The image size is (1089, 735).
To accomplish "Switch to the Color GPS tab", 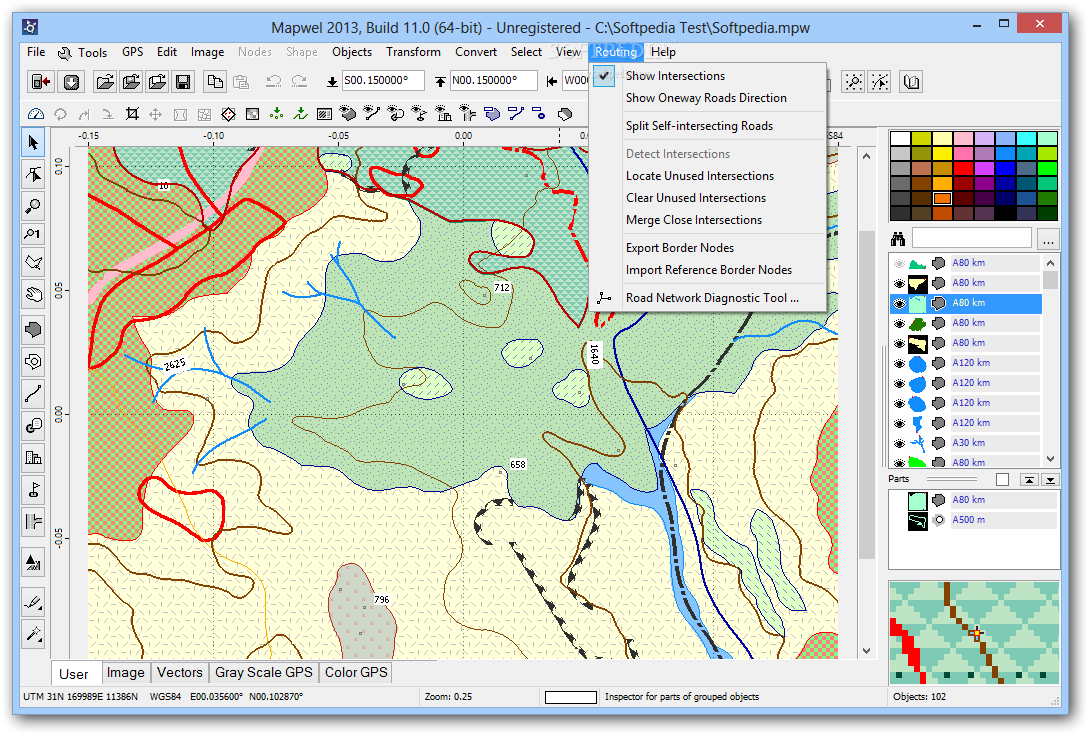I will 356,672.
